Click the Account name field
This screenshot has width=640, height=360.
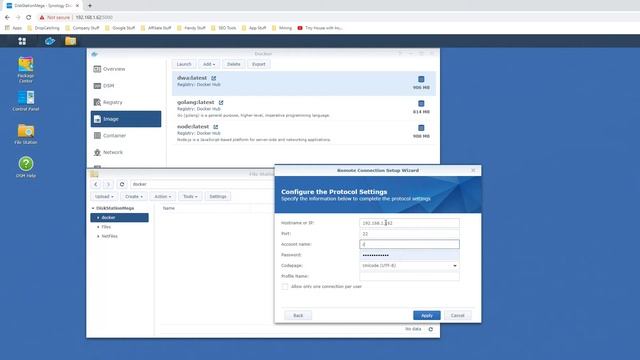coord(409,244)
